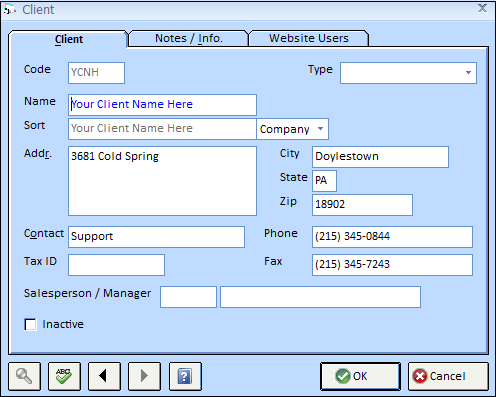Open the help question mark icon
This screenshot has height=397, width=496.
coord(185,376)
